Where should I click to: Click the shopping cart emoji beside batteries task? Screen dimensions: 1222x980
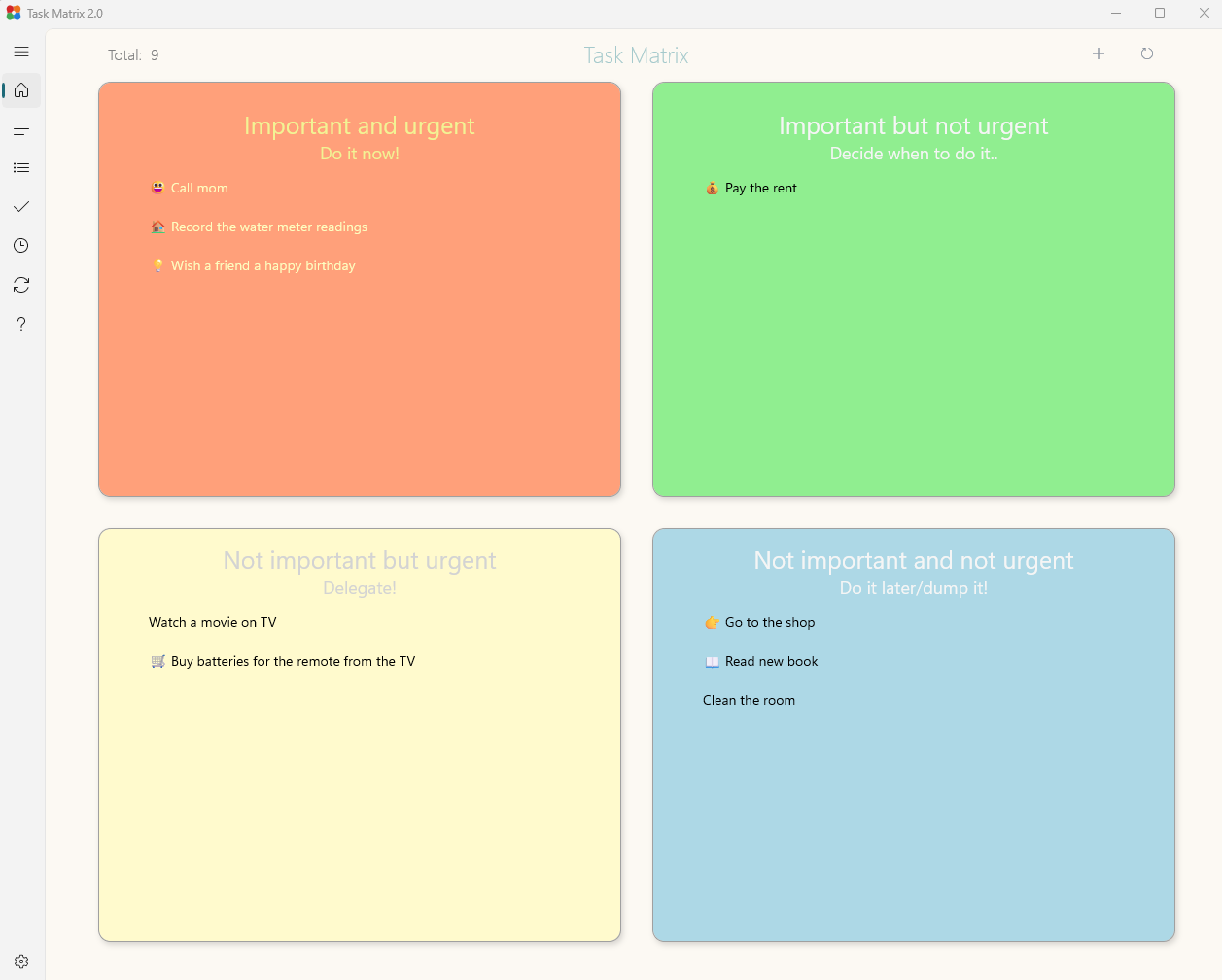point(157,661)
